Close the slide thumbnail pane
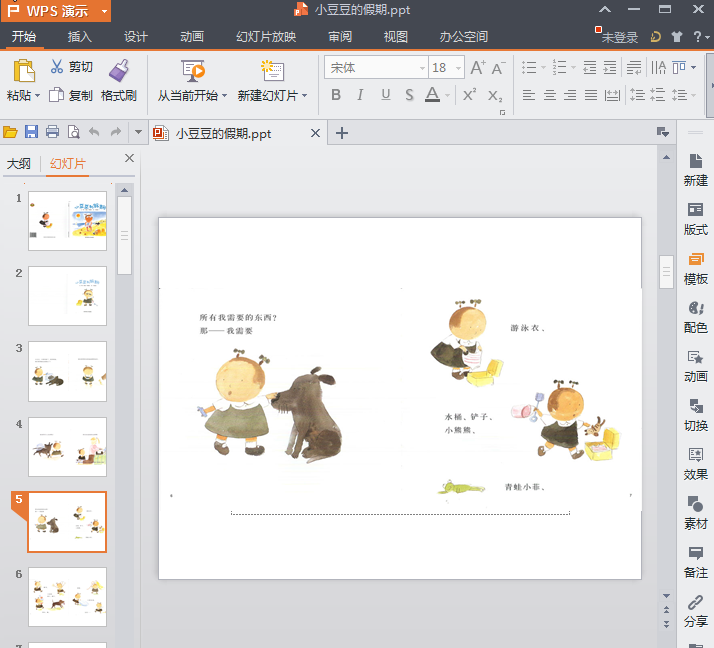The height and width of the screenshot is (648, 714). point(129,158)
